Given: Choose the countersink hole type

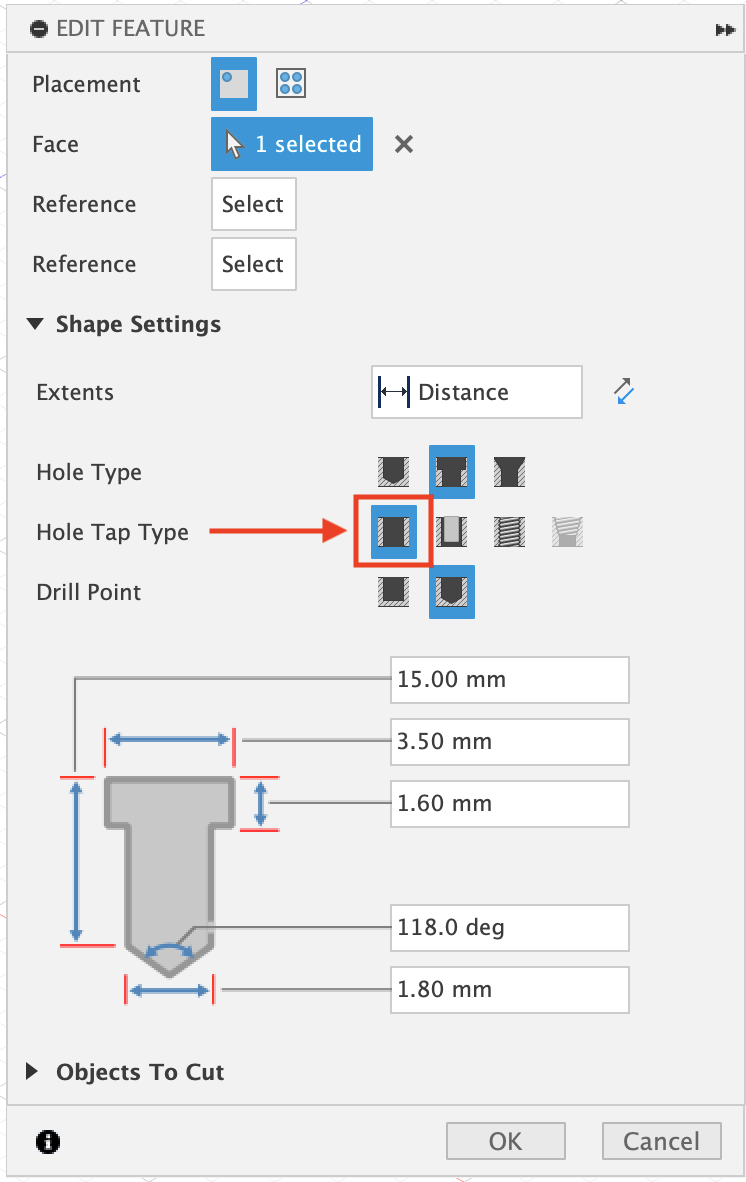Looking at the screenshot, I should (x=508, y=471).
